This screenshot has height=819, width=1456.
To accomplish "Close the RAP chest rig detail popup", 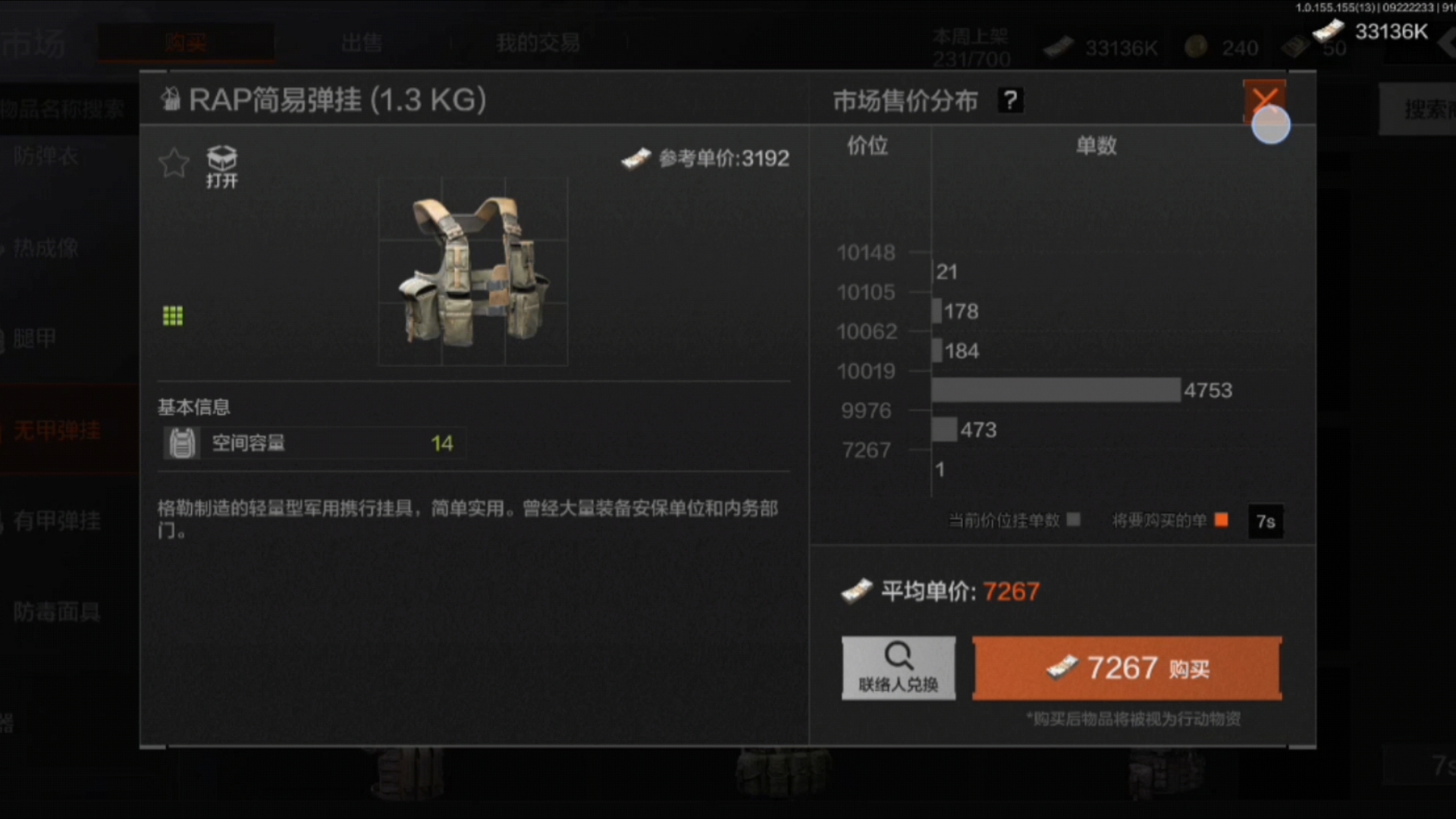I will tap(1264, 100).
